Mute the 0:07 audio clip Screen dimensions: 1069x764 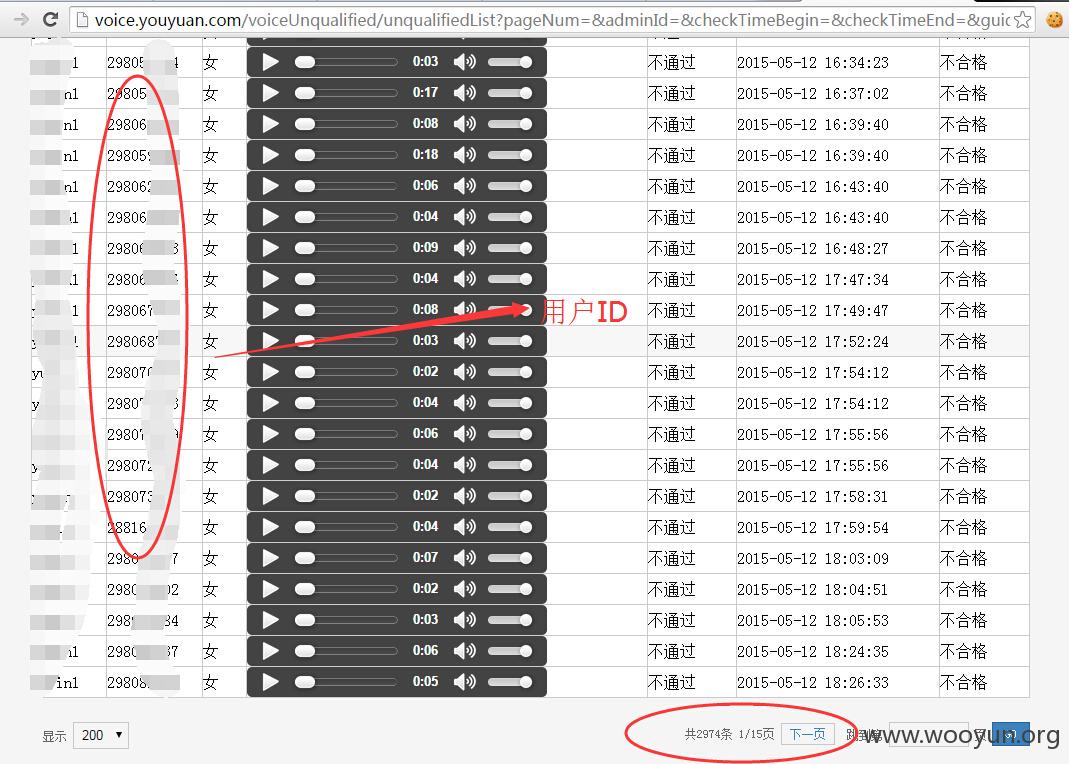coord(465,558)
